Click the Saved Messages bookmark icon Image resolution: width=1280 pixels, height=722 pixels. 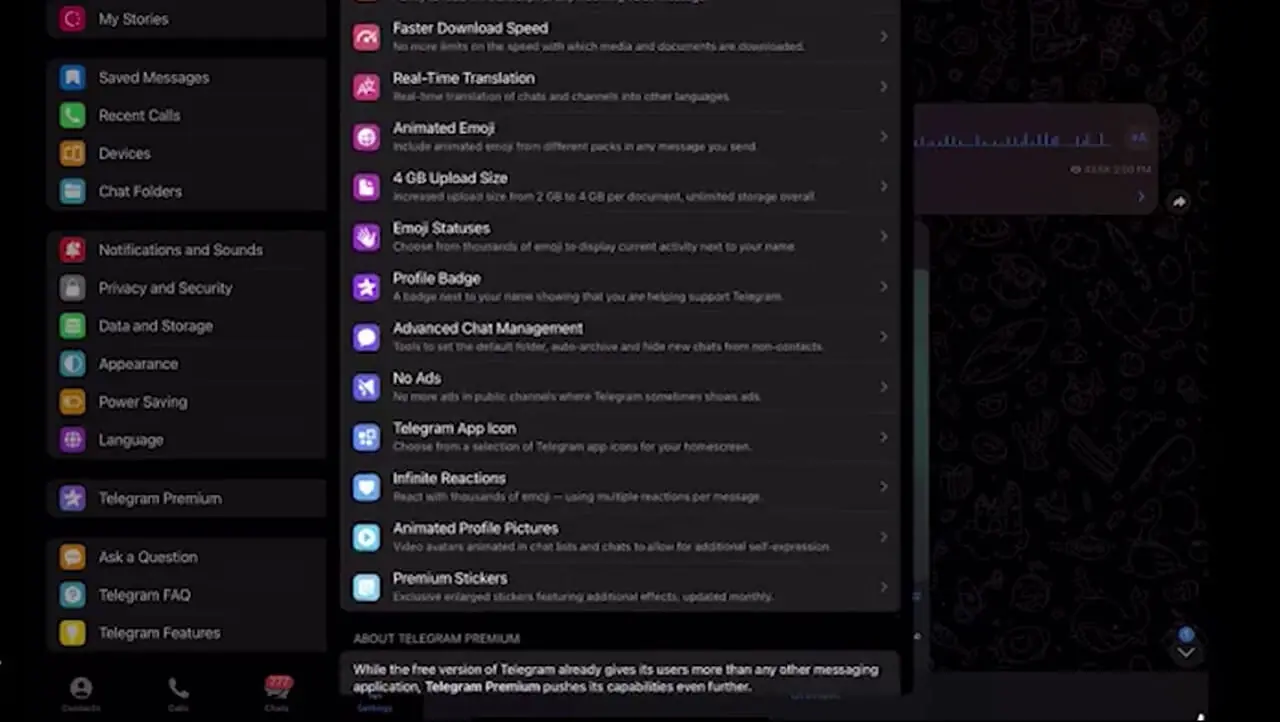click(x=72, y=78)
